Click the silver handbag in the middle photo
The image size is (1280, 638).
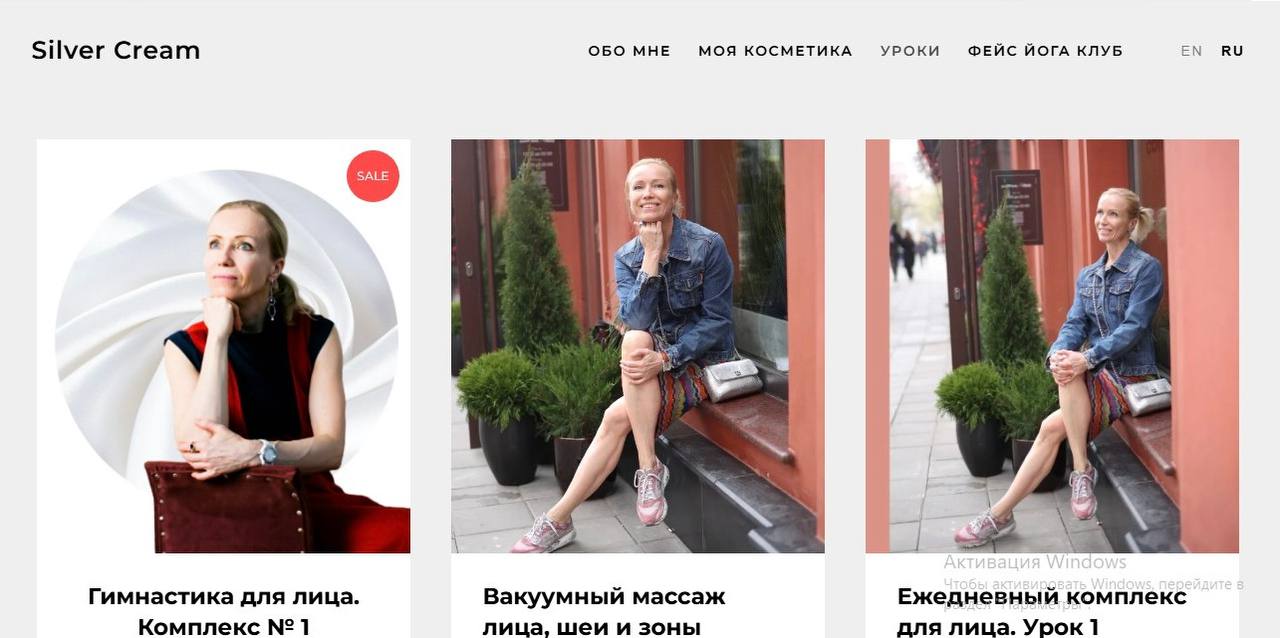(x=732, y=381)
